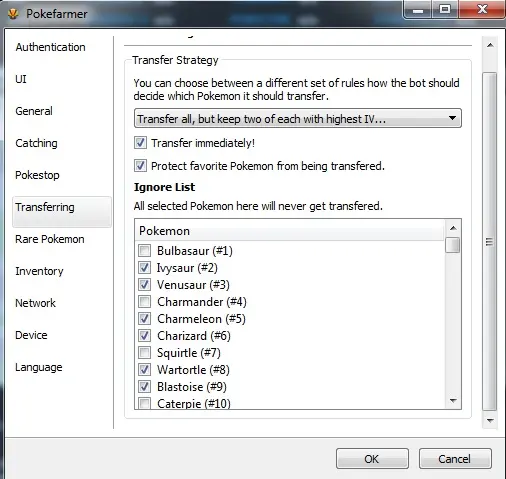Uncheck the Blastoise (#9) checkbox

click(144, 386)
